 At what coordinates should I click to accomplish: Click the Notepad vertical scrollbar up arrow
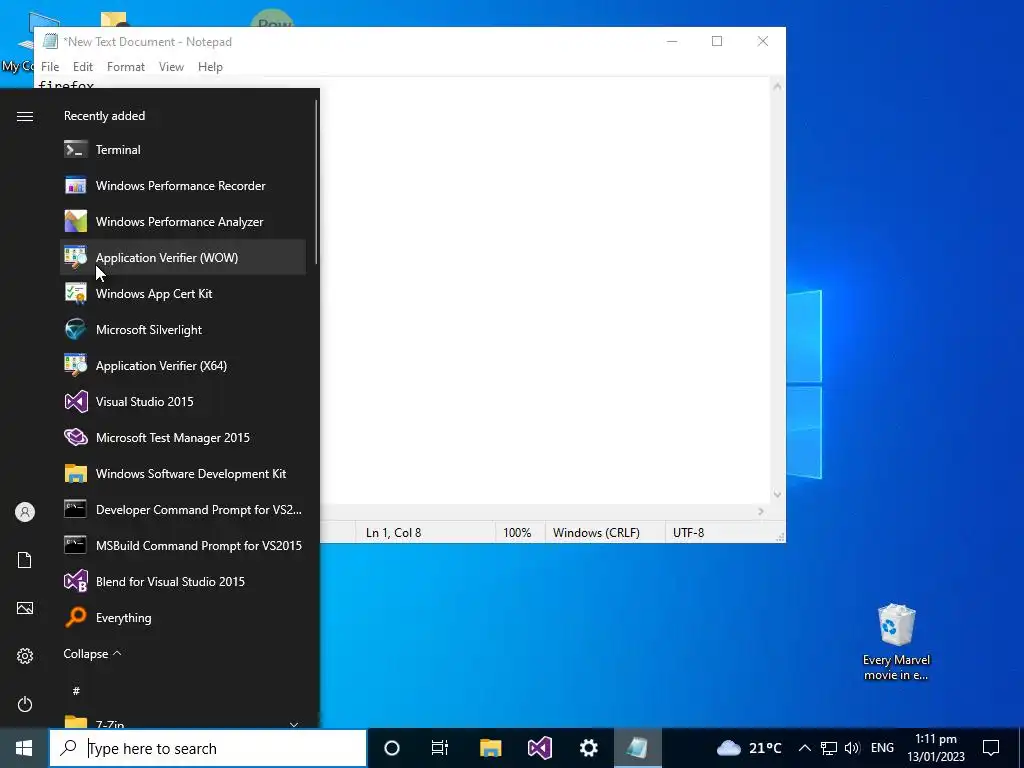[x=777, y=86]
